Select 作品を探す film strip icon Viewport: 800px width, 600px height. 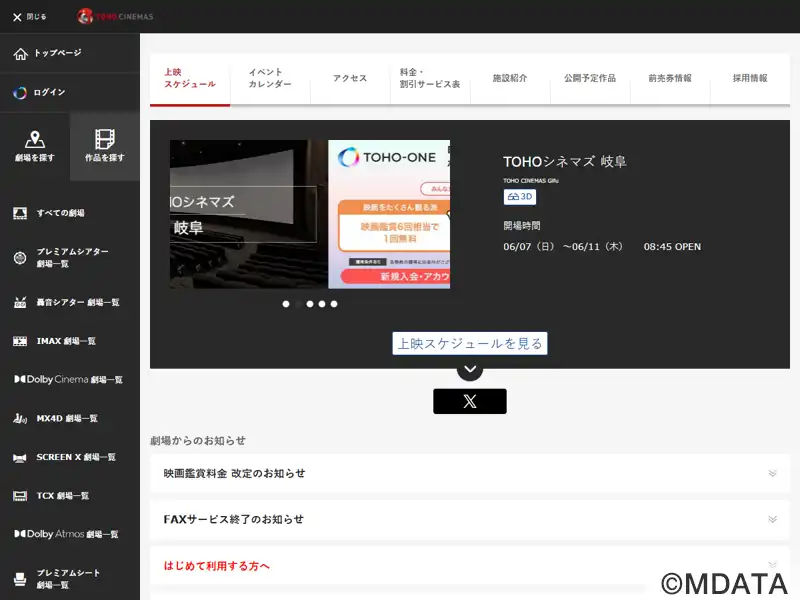pos(105,139)
